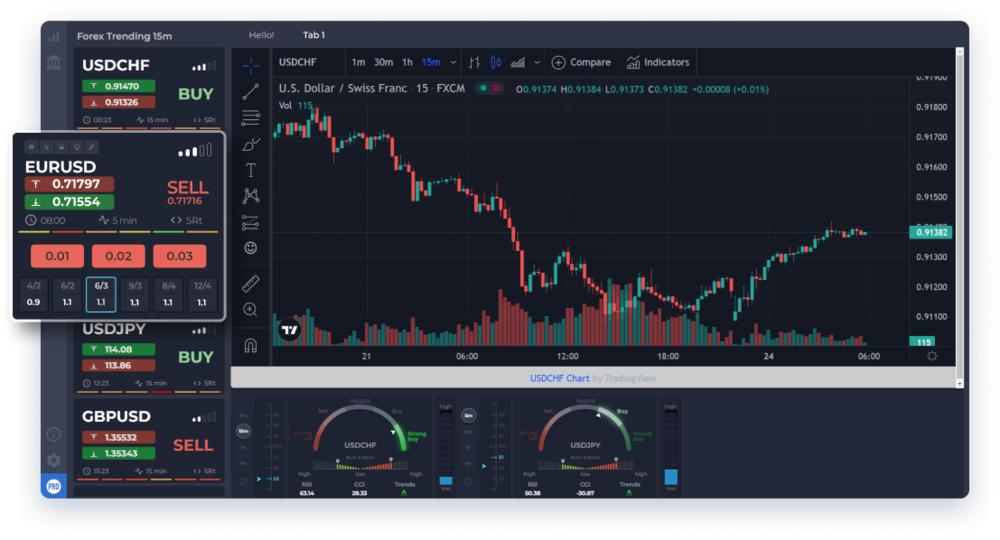
Task: Select 5m timeframe on USDJPY gauge
Action: click(468, 416)
